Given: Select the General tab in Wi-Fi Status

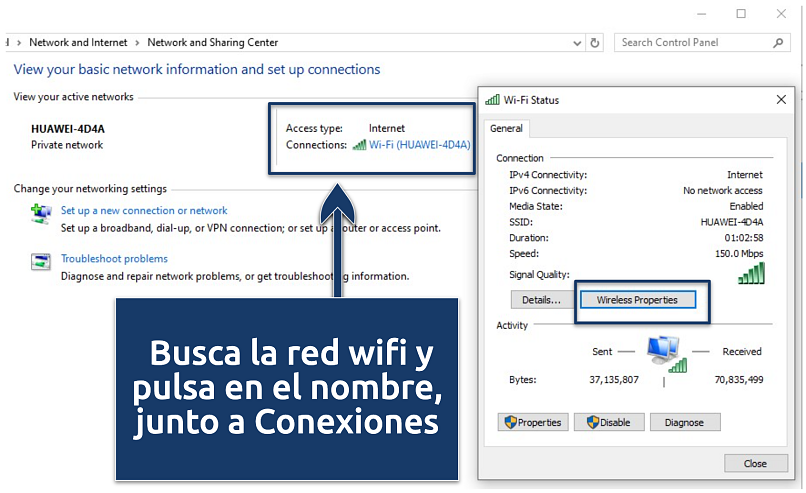Looking at the screenshot, I should (506, 129).
